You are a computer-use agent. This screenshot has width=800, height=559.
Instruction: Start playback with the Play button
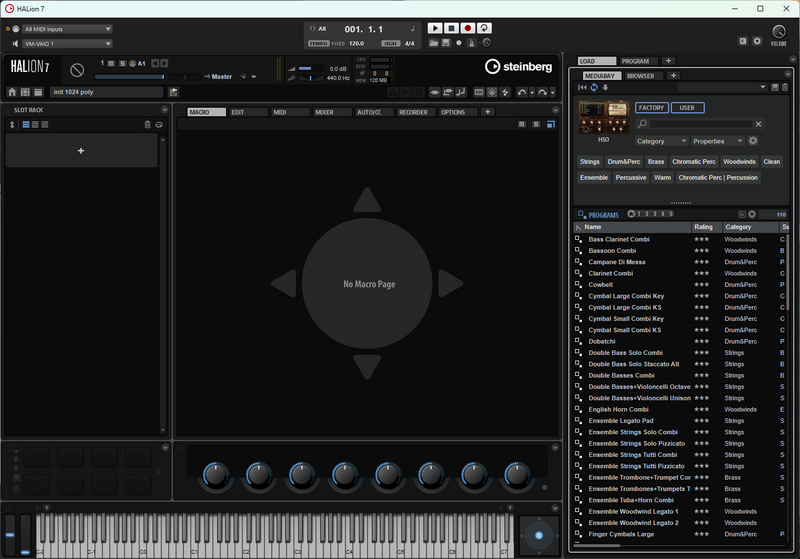pyautogui.click(x=435, y=28)
